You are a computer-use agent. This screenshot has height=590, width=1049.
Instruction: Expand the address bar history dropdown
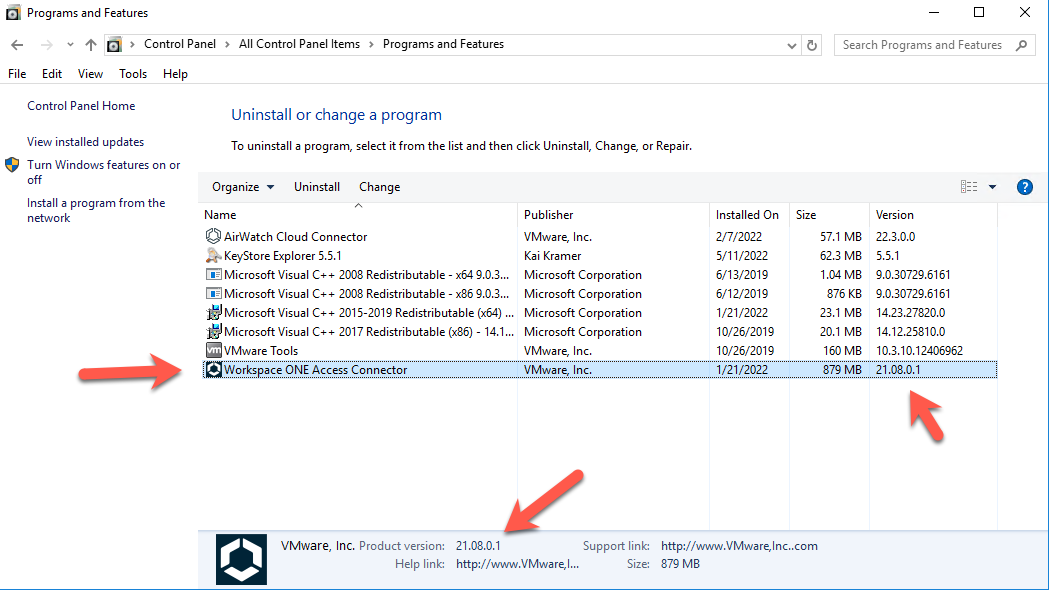coord(791,45)
